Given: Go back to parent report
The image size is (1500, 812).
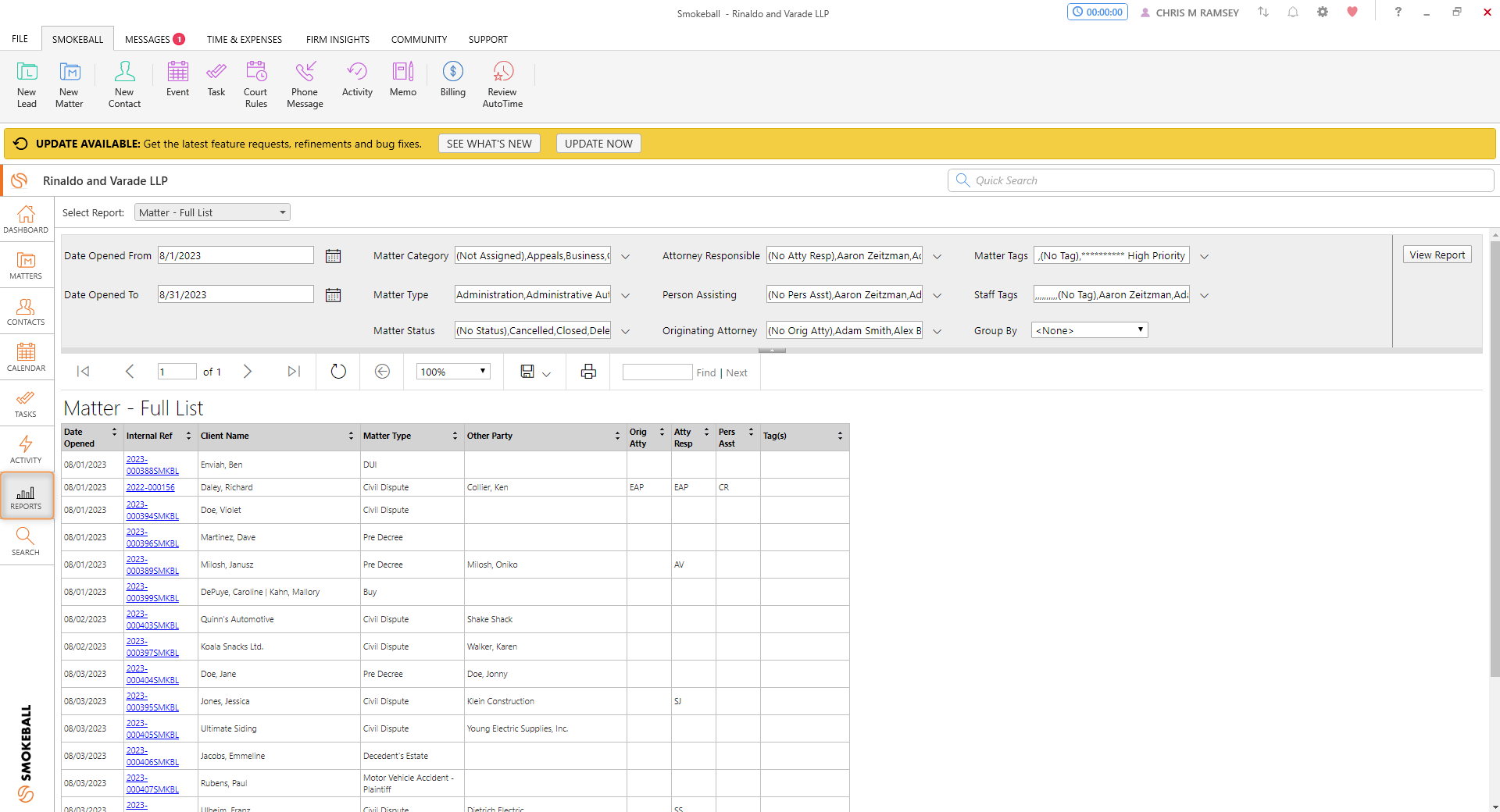Looking at the screenshot, I should point(382,372).
